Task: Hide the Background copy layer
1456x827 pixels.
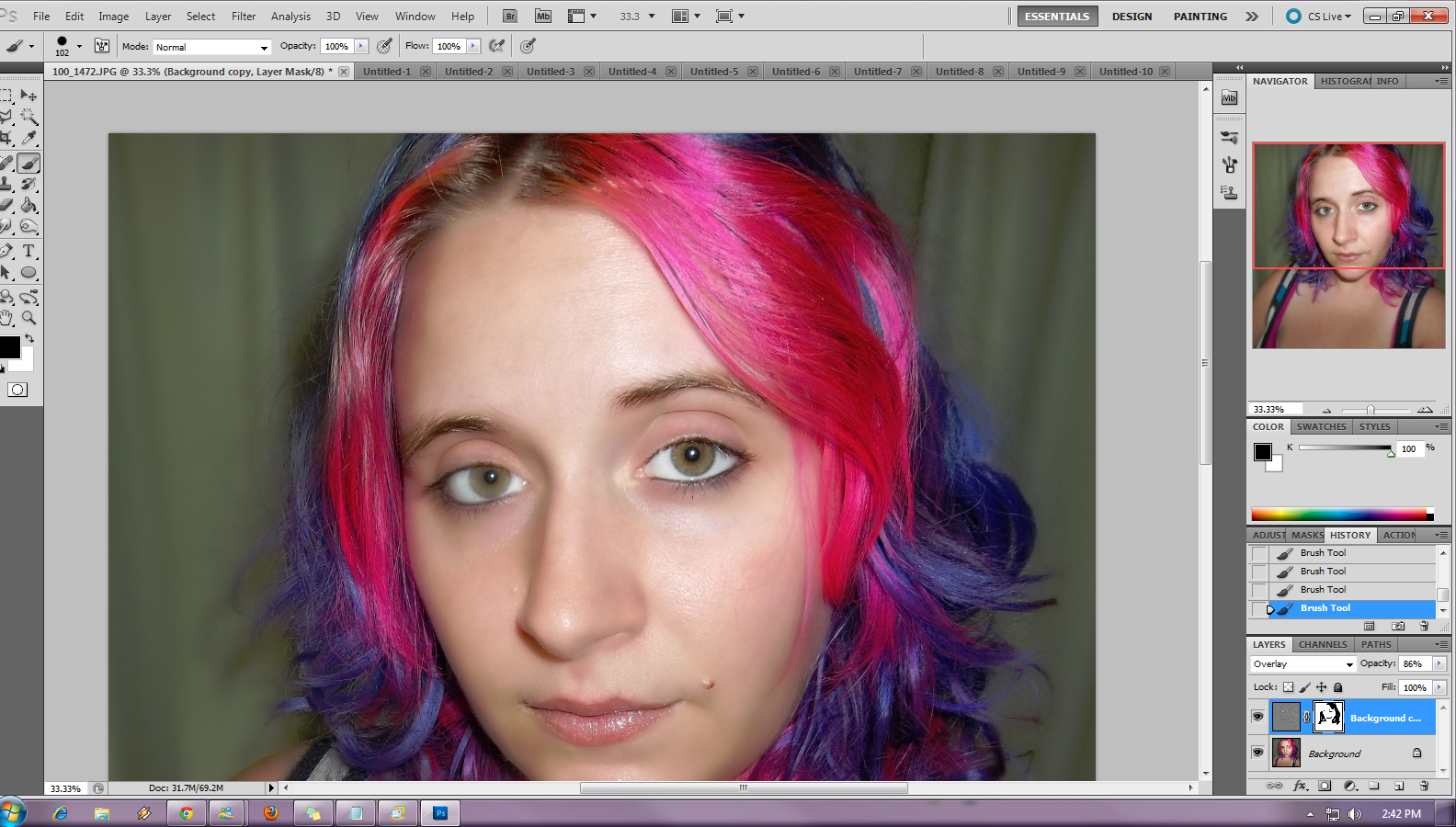Action: (x=1257, y=717)
